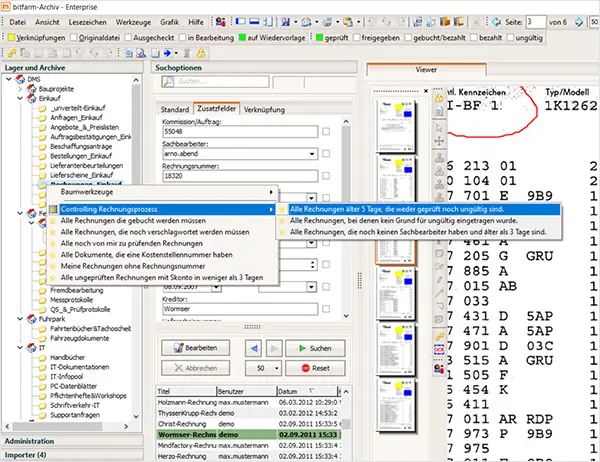The width and height of the screenshot is (600, 462).
Task: Toggle the Verknüpfungen checkbox
Action: coord(11,38)
